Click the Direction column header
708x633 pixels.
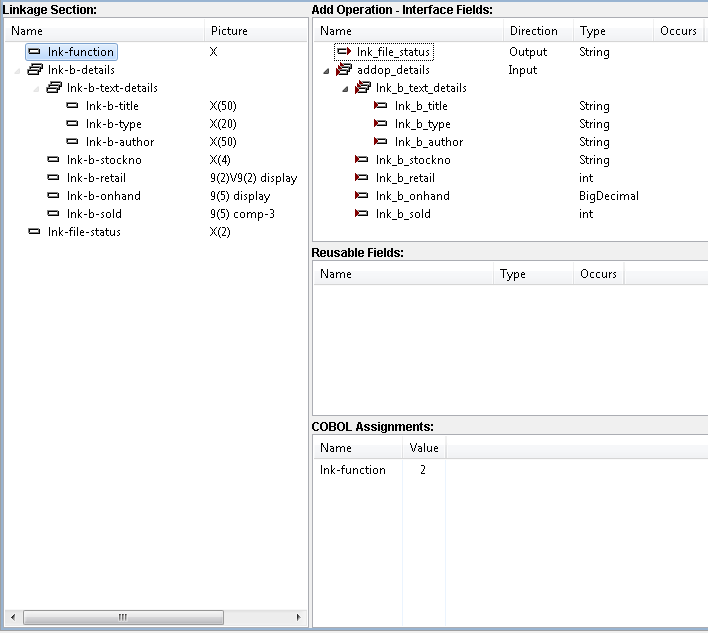click(533, 31)
